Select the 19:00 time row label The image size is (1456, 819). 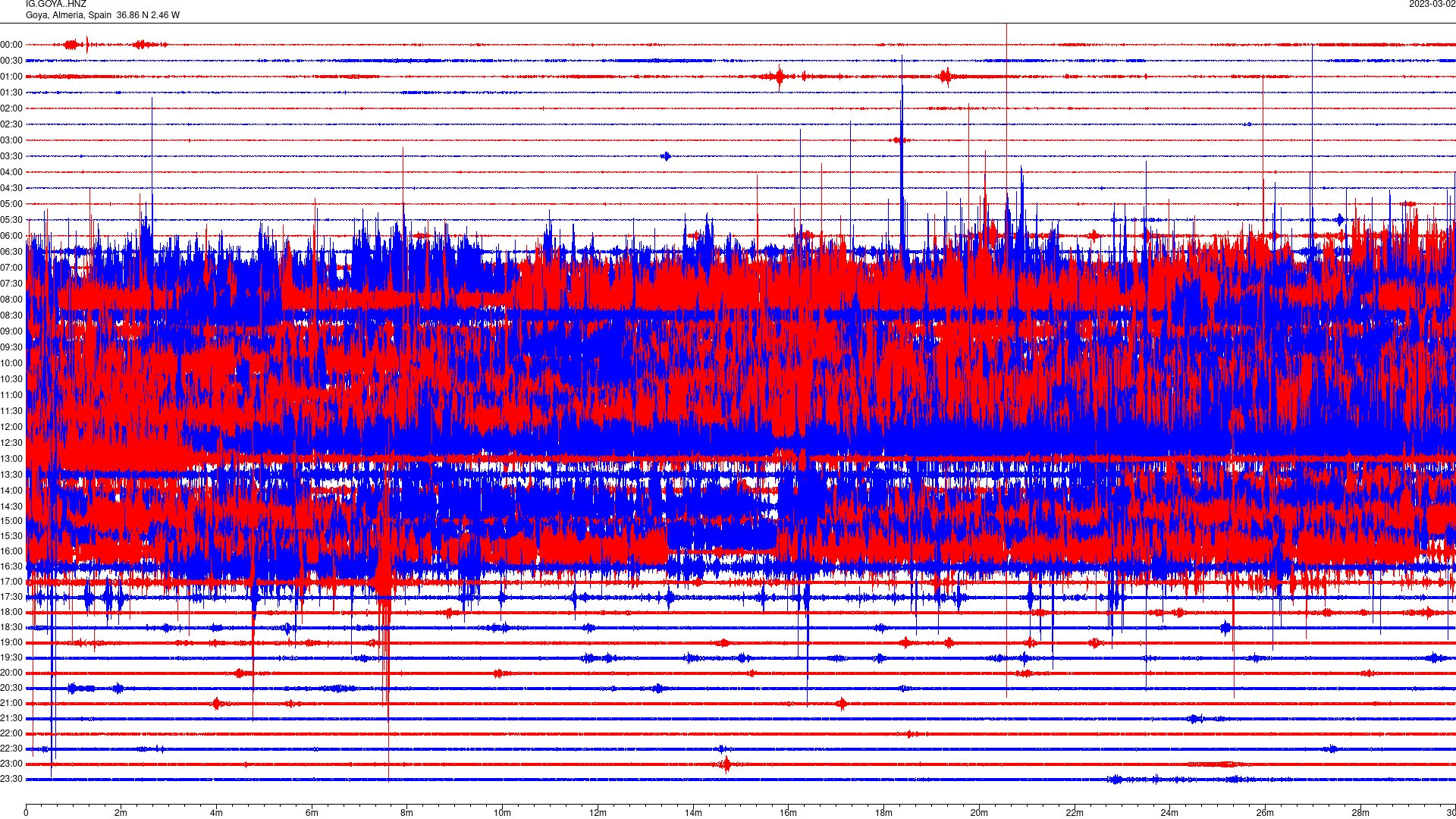11,642
